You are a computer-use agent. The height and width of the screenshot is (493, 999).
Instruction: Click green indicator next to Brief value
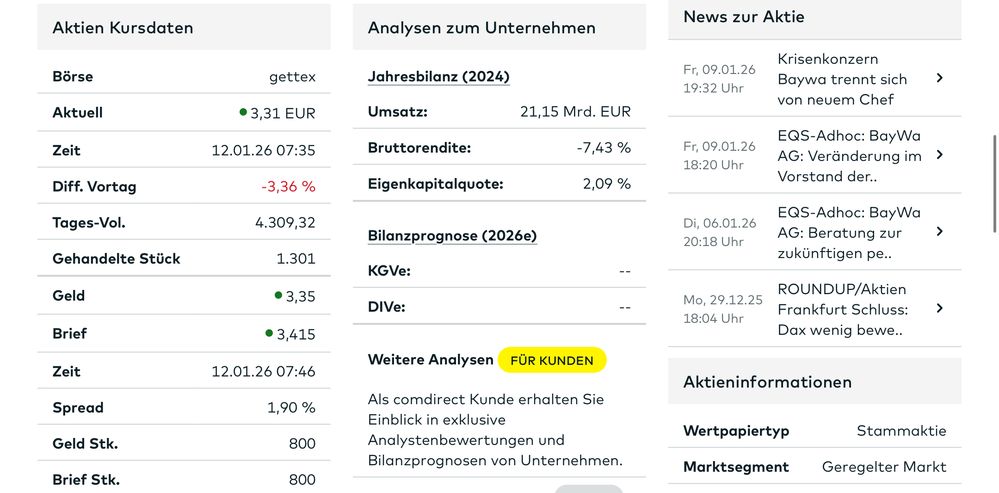pyautogui.click(x=269, y=333)
